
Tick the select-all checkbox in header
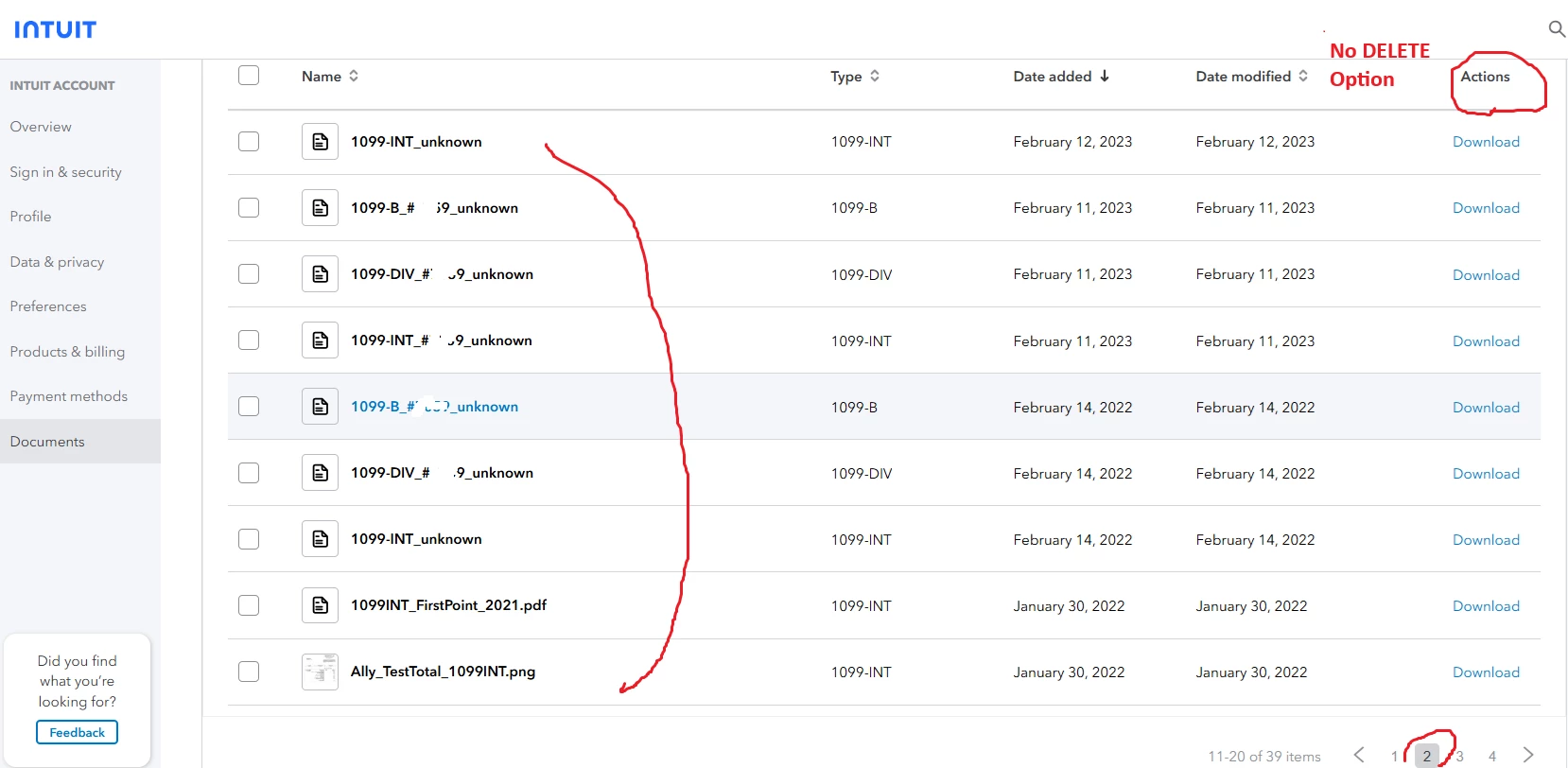[249, 75]
